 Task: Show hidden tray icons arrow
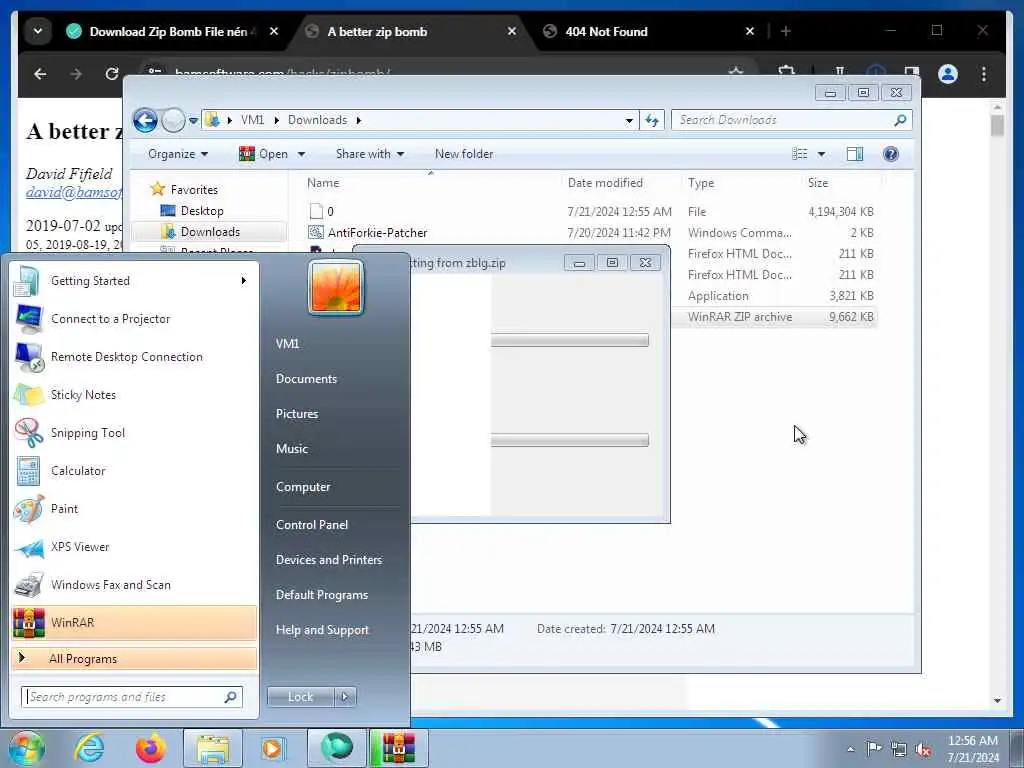click(850, 749)
